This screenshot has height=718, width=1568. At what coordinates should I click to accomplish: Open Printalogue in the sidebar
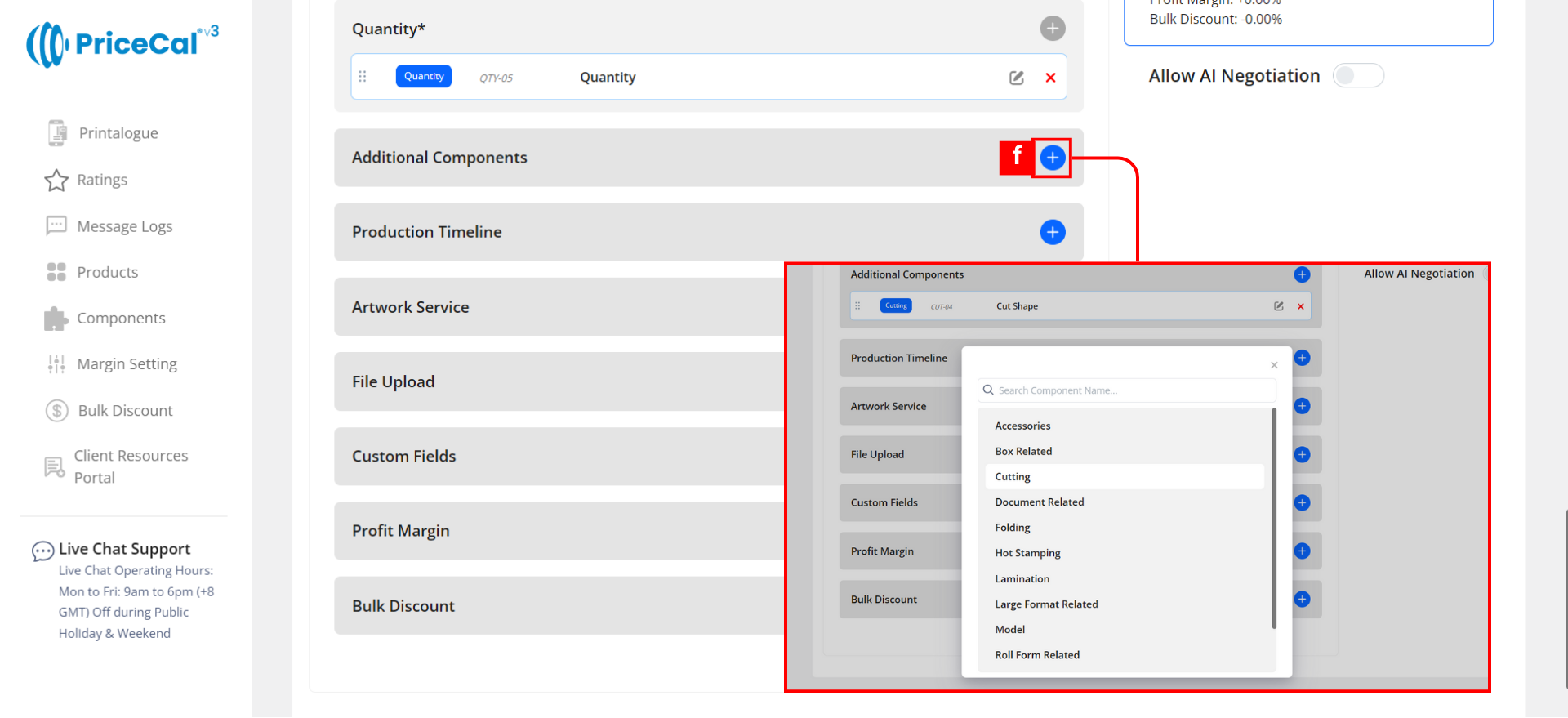[118, 133]
